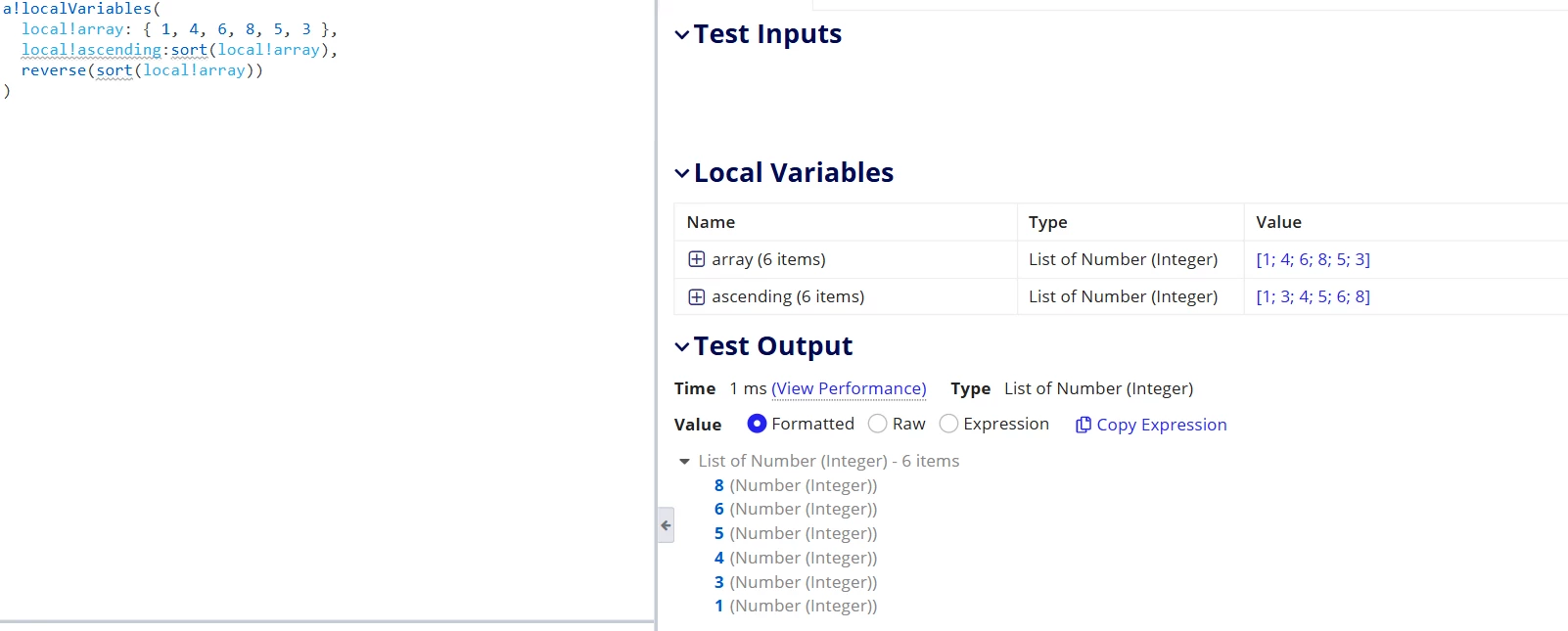This screenshot has height=631, width=1568.
Task: Click the copy icon beside Copy Expression
Action: point(1084,425)
